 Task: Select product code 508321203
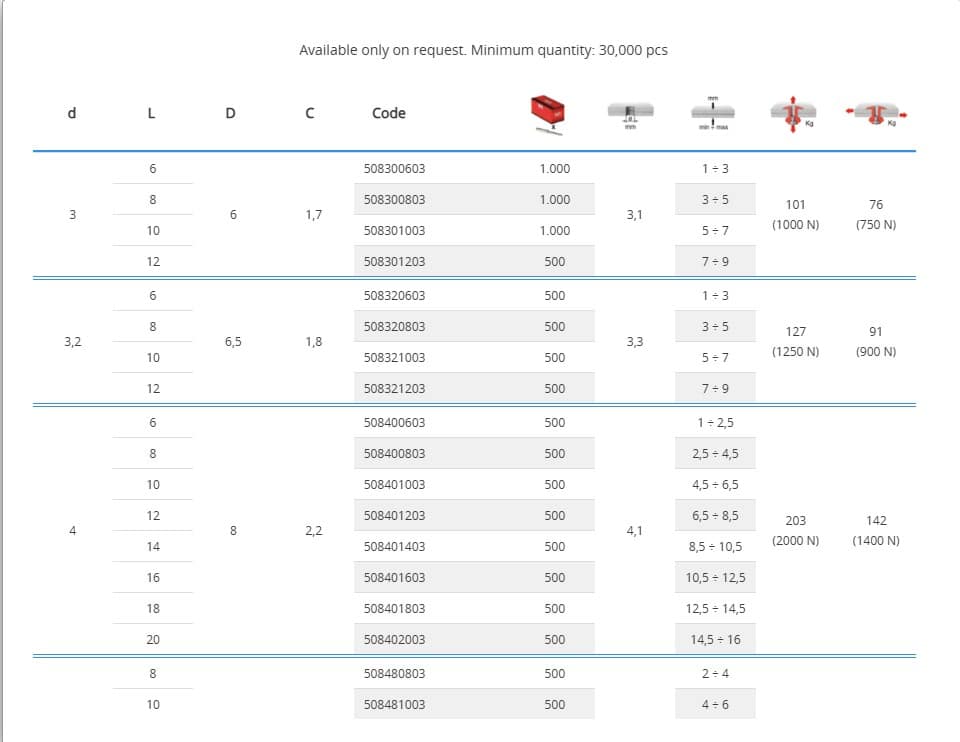click(394, 388)
